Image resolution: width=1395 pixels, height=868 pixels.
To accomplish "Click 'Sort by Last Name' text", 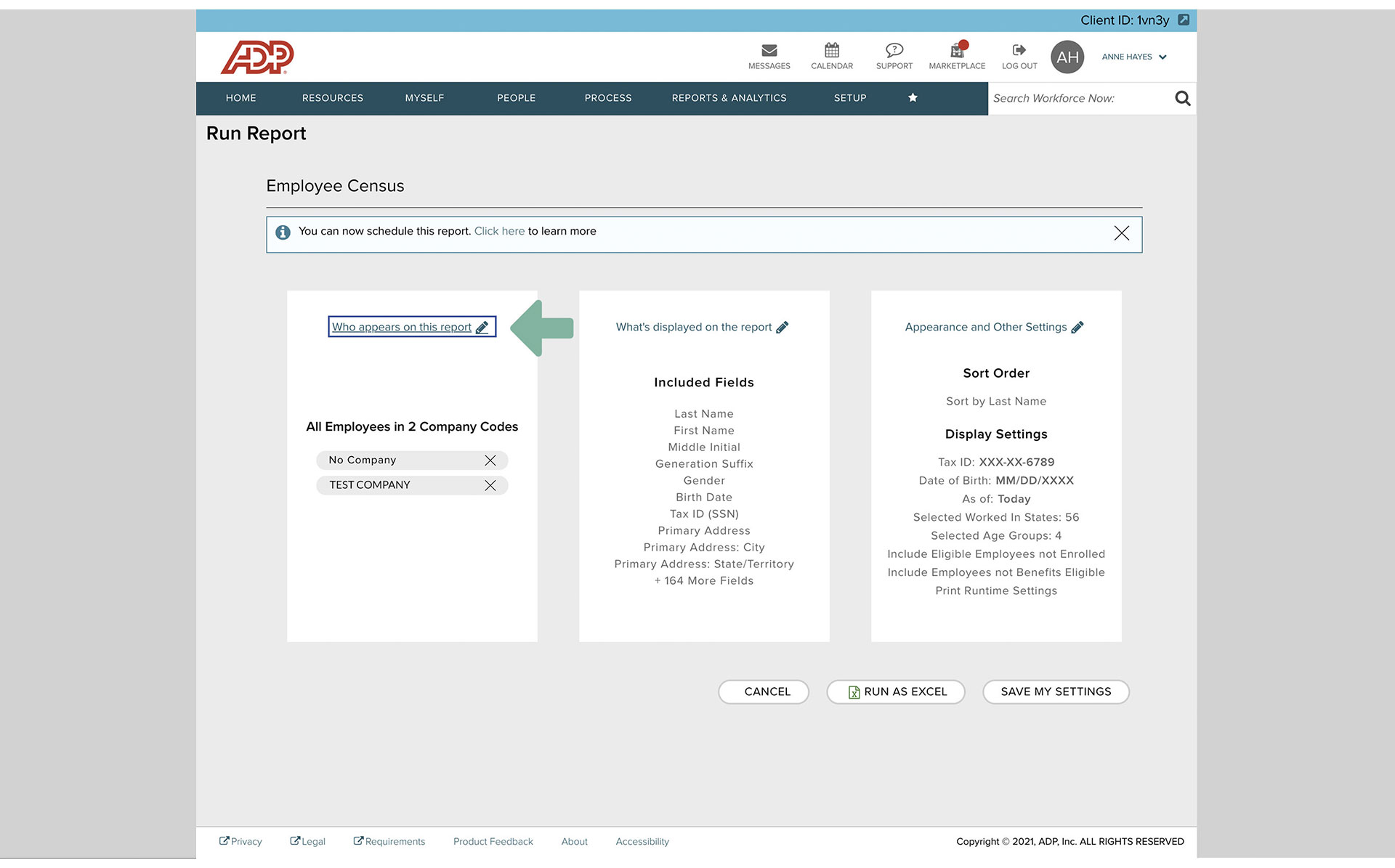I will [996, 401].
